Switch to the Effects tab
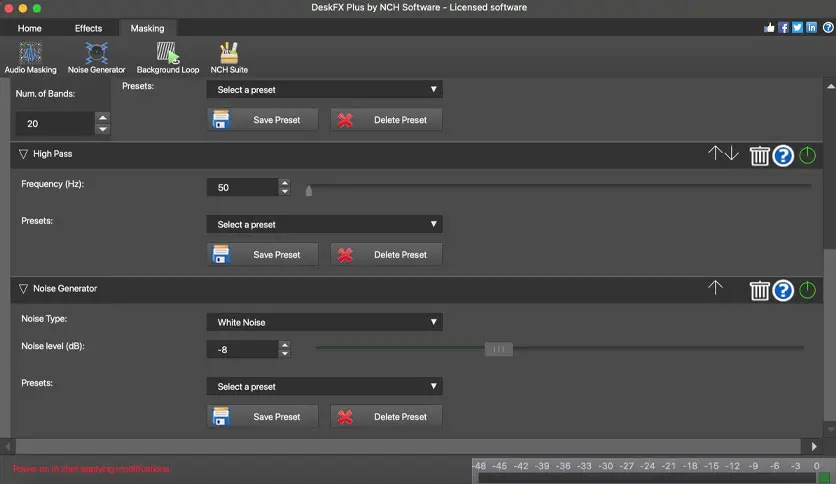 click(x=88, y=28)
